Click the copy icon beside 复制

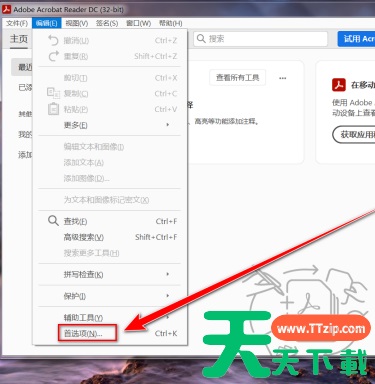pyautogui.click(x=53, y=93)
